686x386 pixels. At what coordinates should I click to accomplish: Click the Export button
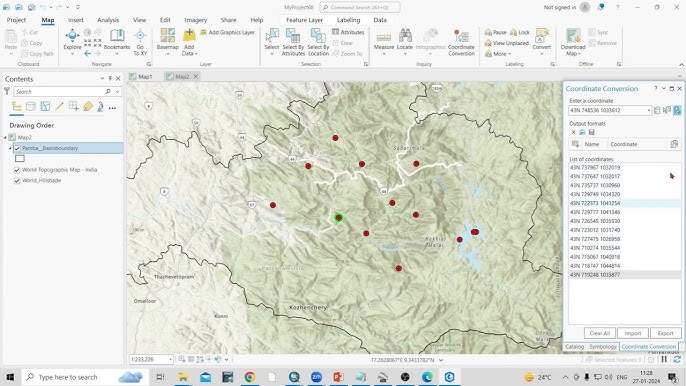click(665, 333)
